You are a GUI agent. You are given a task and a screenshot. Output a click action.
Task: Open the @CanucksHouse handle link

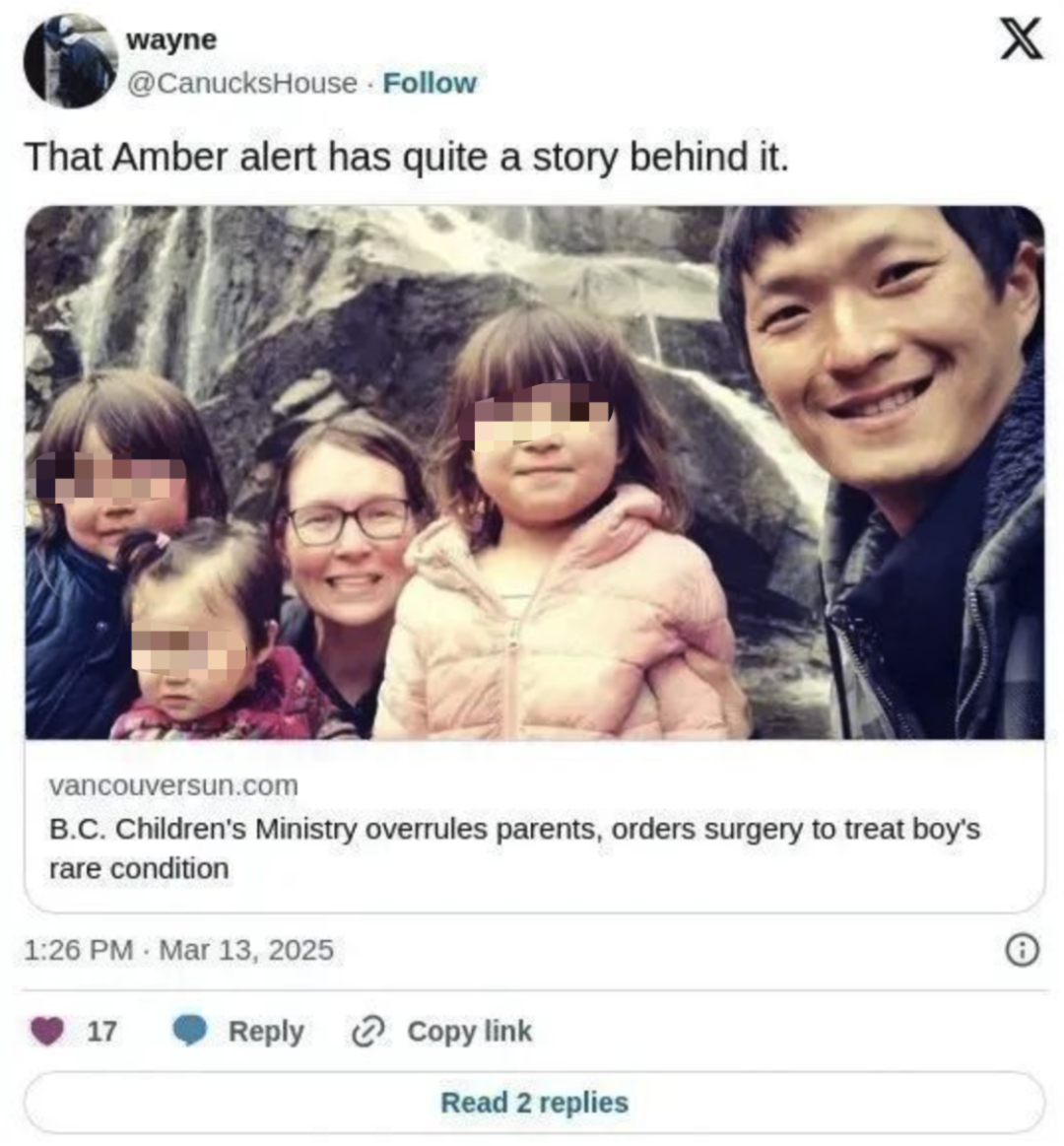(242, 84)
